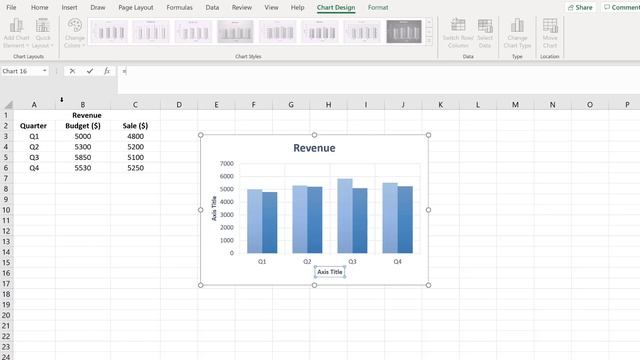Apply the third chart style thumbnail
The width and height of the screenshot is (640, 360).
(193, 31)
